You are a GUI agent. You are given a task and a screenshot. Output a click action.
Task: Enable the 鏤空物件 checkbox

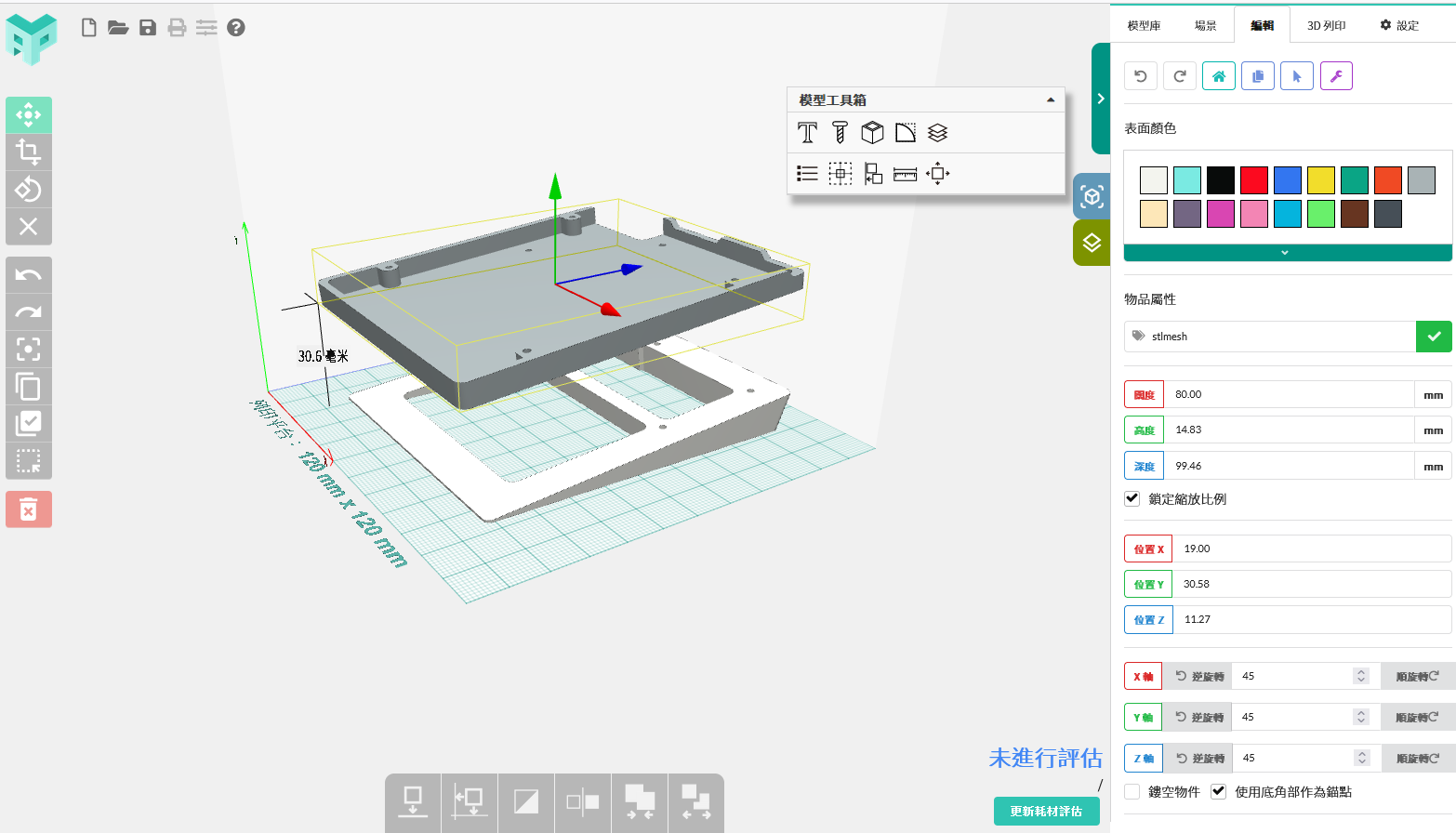point(1132,791)
